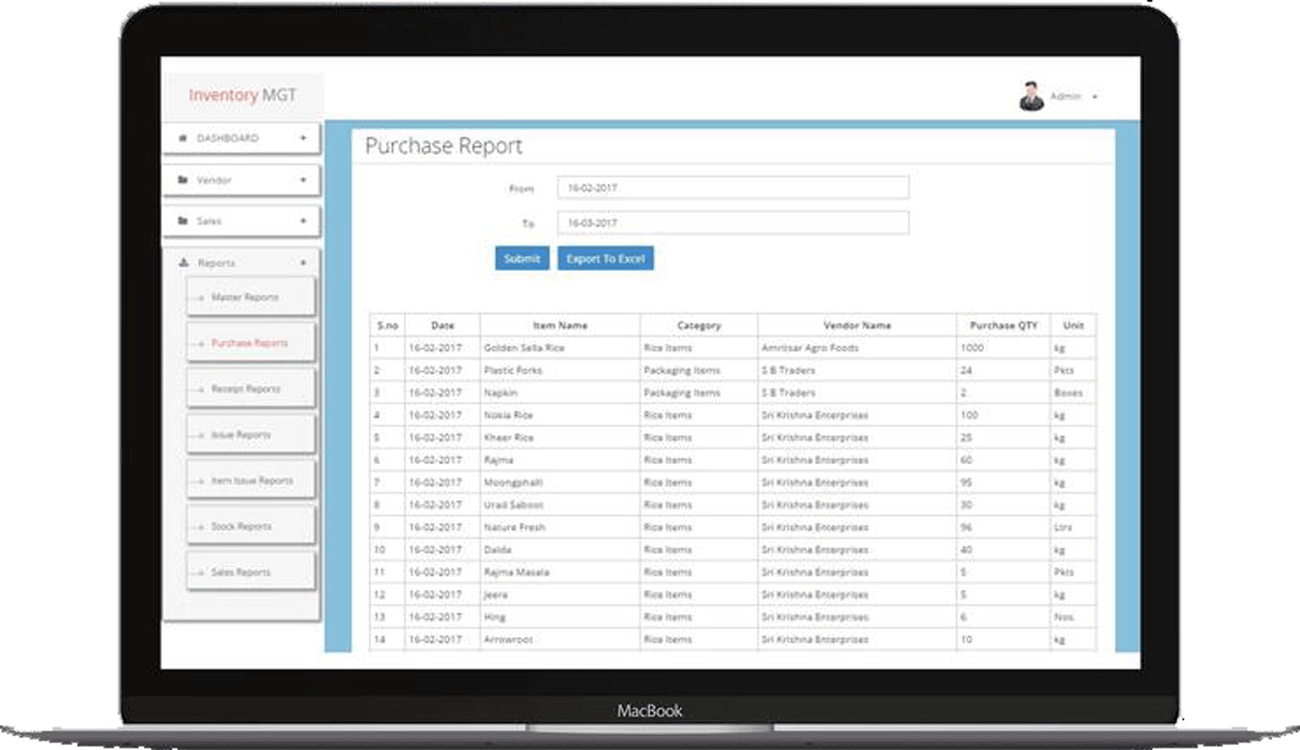Select Purchase Reports in sidebar
This screenshot has height=750, width=1300.
click(x=249, y=343)
